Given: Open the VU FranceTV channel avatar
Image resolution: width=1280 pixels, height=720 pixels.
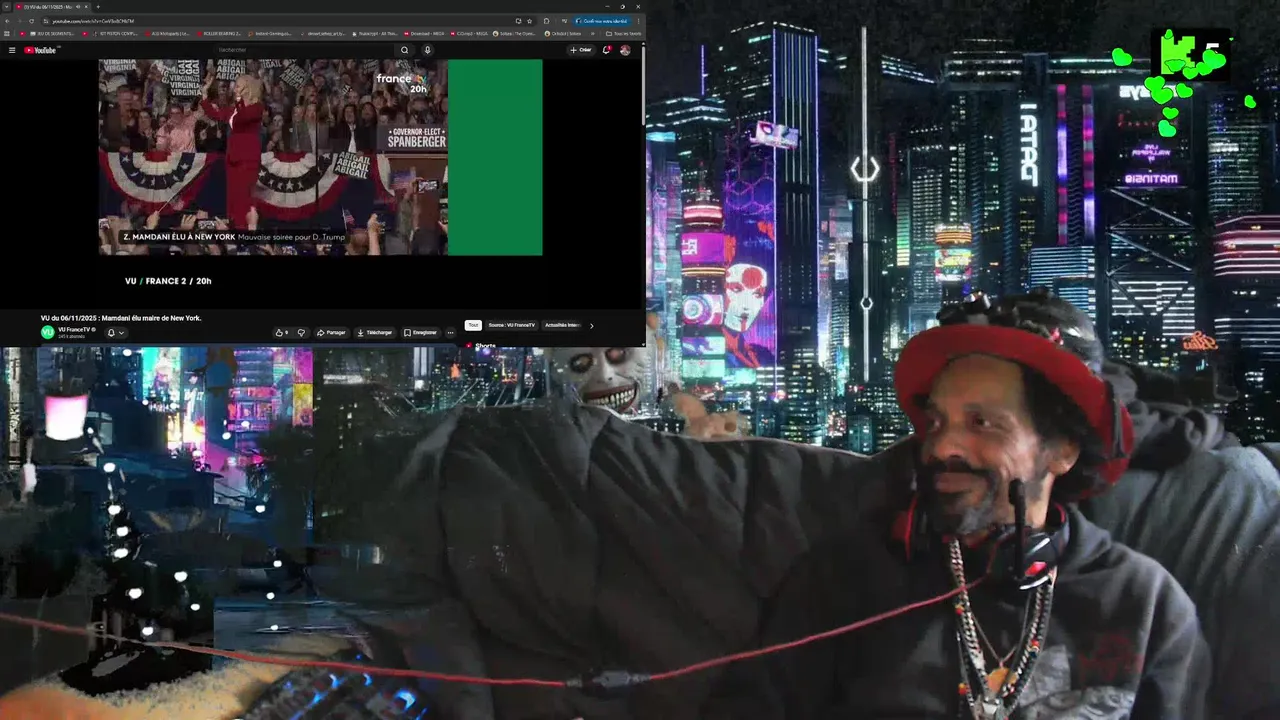Looking at the screenshot, I should pyautogui.click(x=47, y=332).
